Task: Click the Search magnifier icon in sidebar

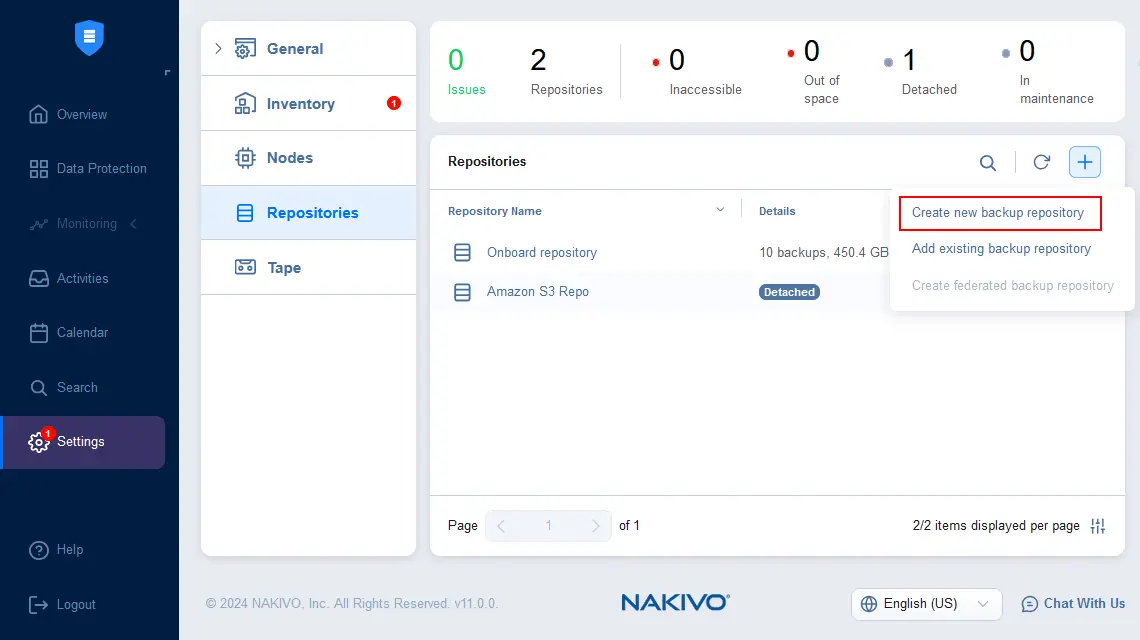Action: tap(39, 388)
